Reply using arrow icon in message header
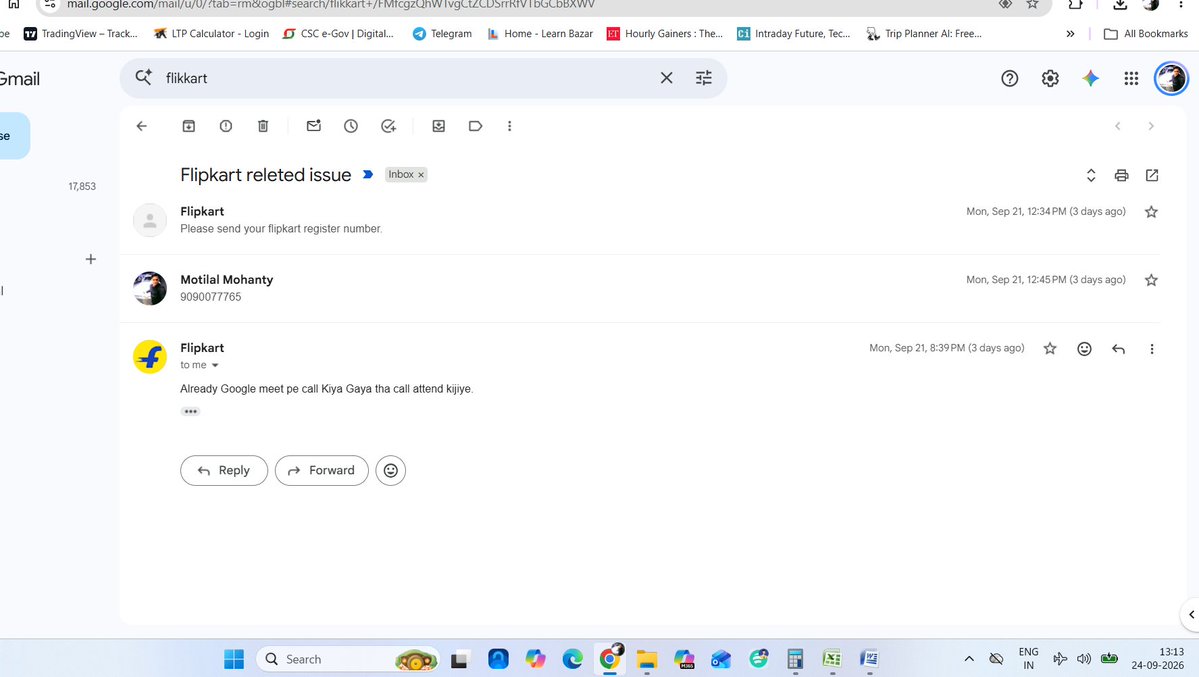1199x677 pixels. (x=1119, y=349)
